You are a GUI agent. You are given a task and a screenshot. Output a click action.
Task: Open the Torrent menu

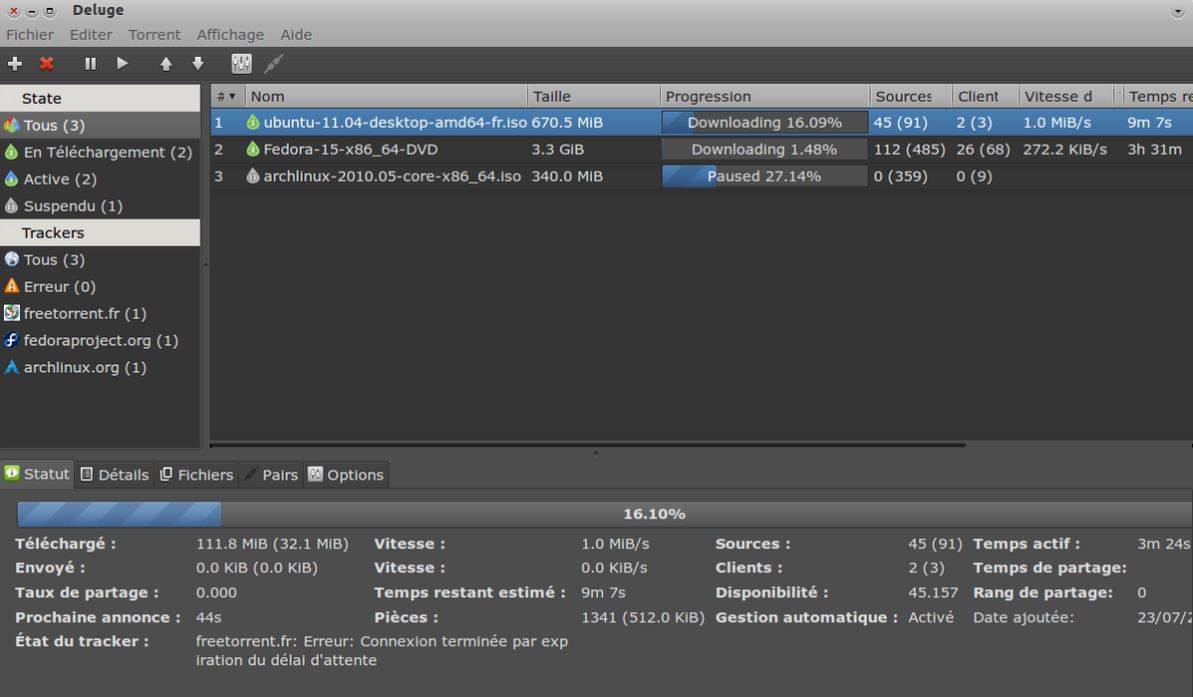point(154,34)
